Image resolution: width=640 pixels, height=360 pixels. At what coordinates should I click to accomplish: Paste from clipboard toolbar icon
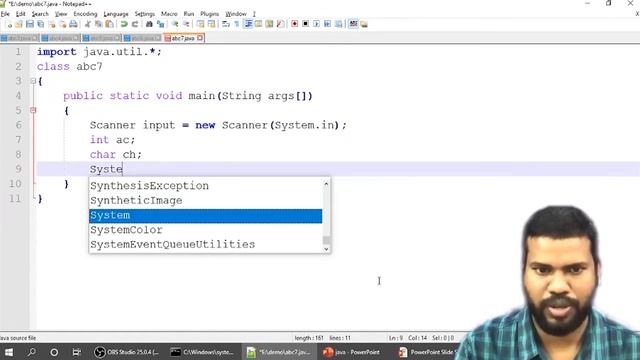[x=109, y=24]
